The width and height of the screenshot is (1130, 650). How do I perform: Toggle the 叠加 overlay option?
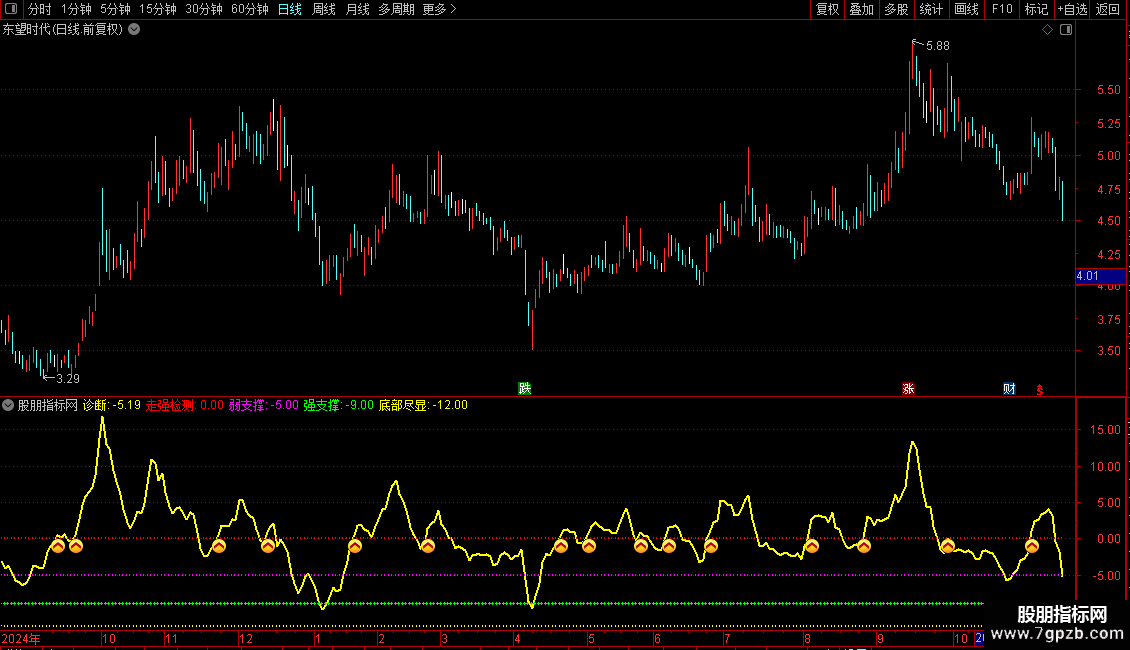point(861,10)
